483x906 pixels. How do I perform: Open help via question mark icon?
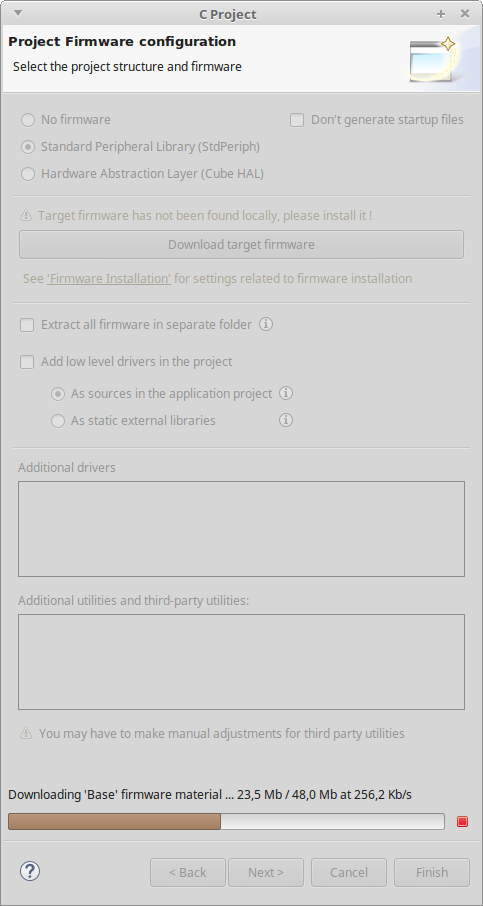pyautogui.click(x=30, y=871)
